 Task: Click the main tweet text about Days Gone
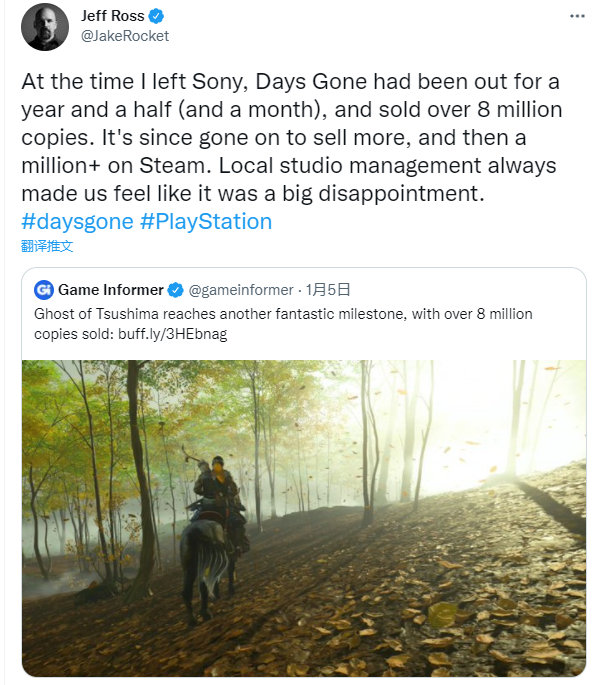pos(291,138)
